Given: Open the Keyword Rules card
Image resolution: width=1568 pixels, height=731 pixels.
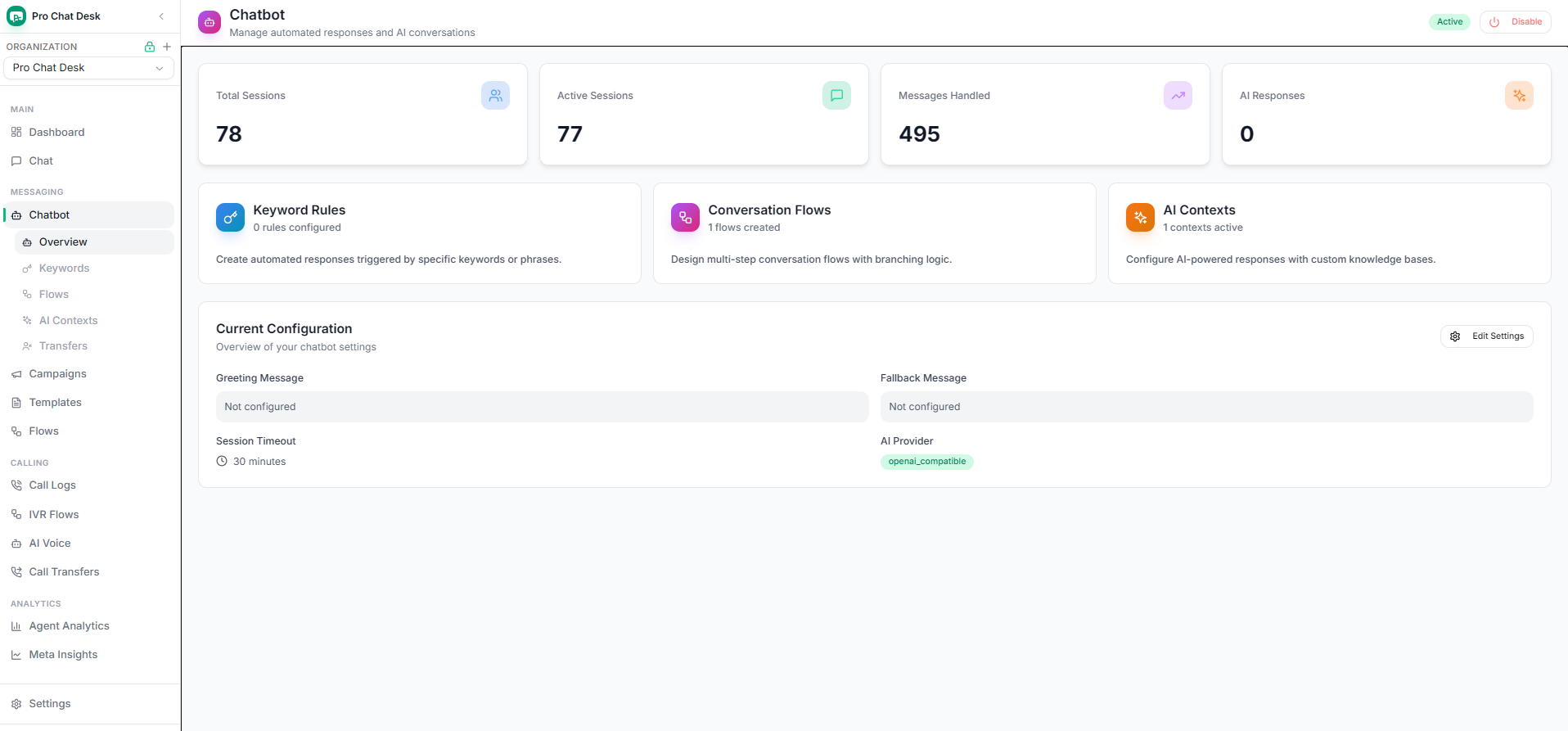Looking at the screenshot, I should (x=420, y=233).
